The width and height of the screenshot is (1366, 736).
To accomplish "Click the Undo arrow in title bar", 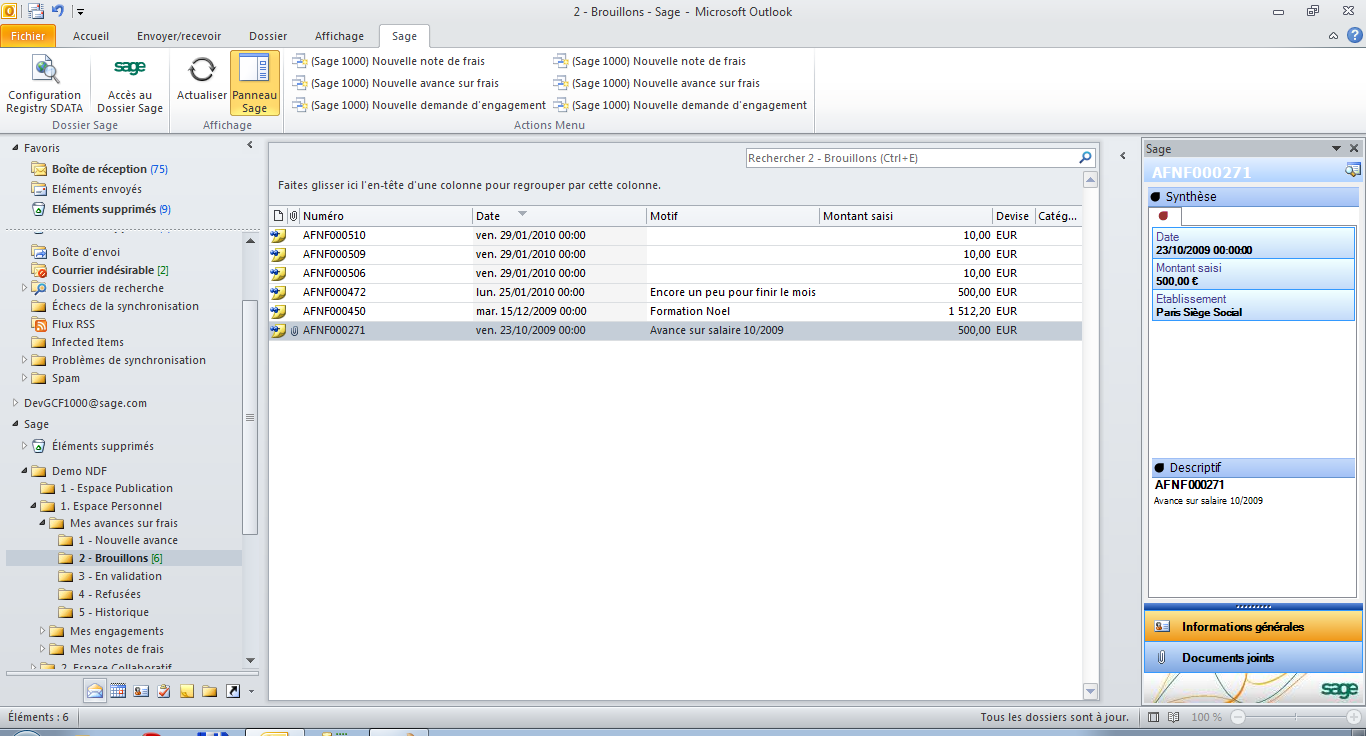I will pyautogui.click(x=58, y=12).
